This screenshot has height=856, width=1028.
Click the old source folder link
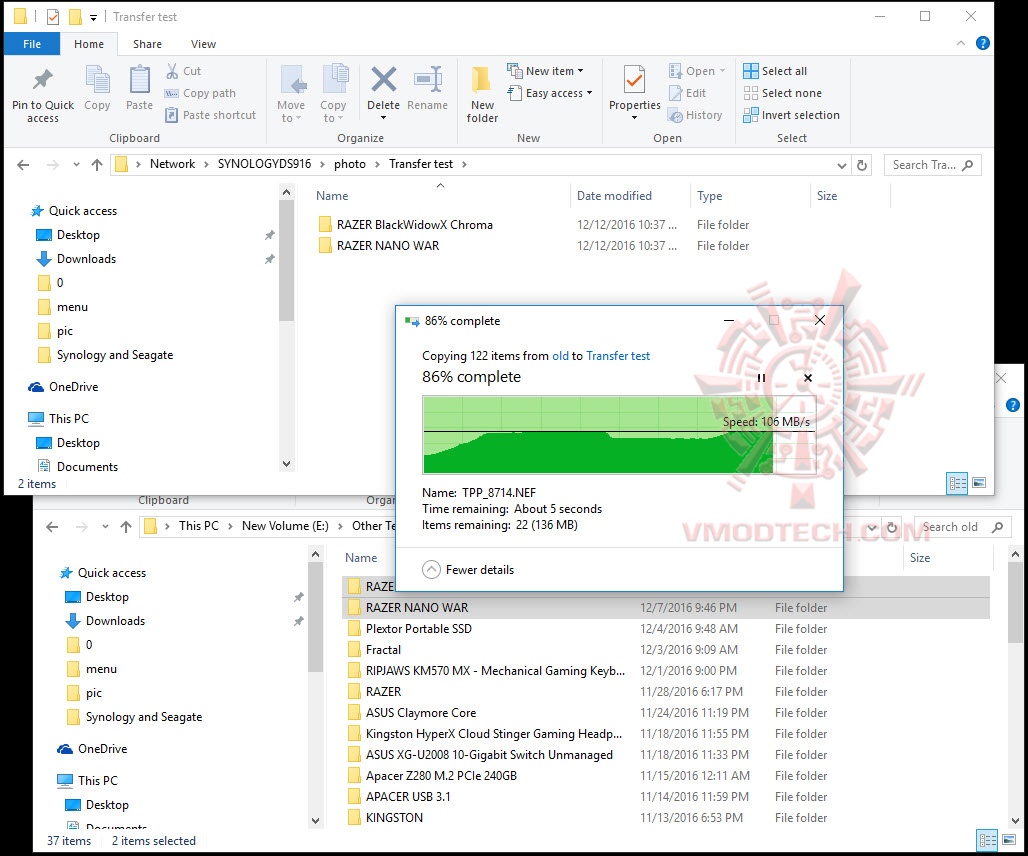tap(560, 356)
